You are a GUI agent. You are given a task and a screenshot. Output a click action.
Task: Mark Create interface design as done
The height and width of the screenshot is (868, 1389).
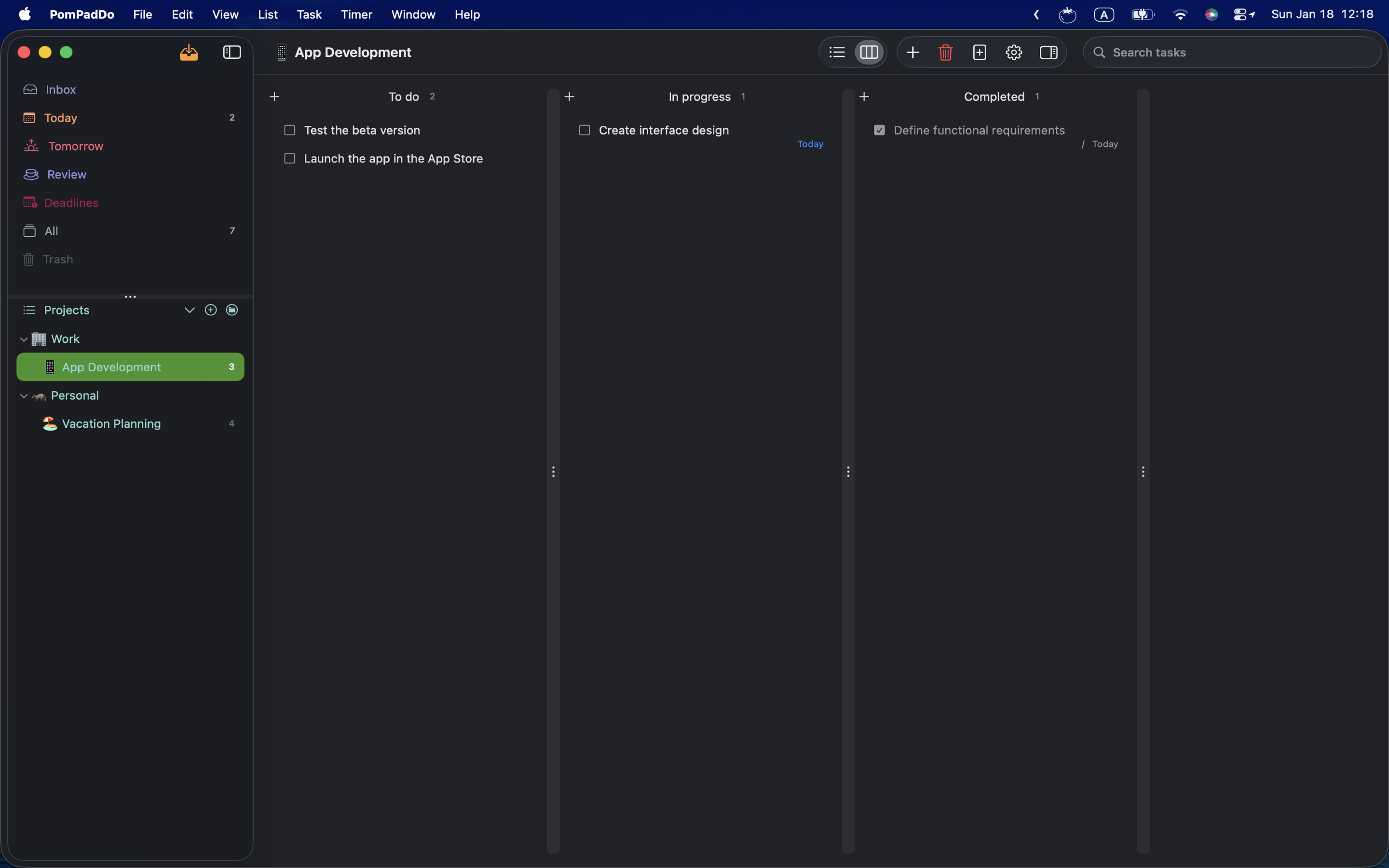[x=585, y=130]
